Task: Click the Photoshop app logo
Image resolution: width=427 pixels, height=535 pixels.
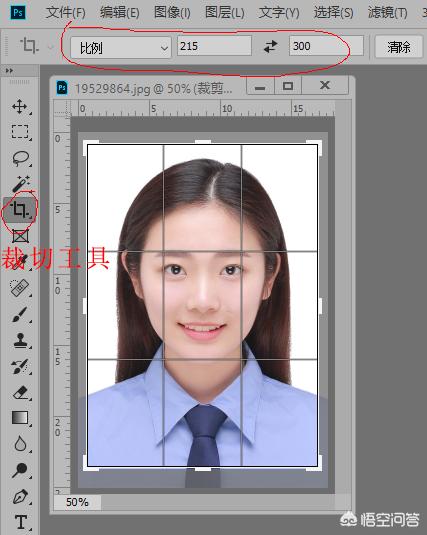Action: 18,13
